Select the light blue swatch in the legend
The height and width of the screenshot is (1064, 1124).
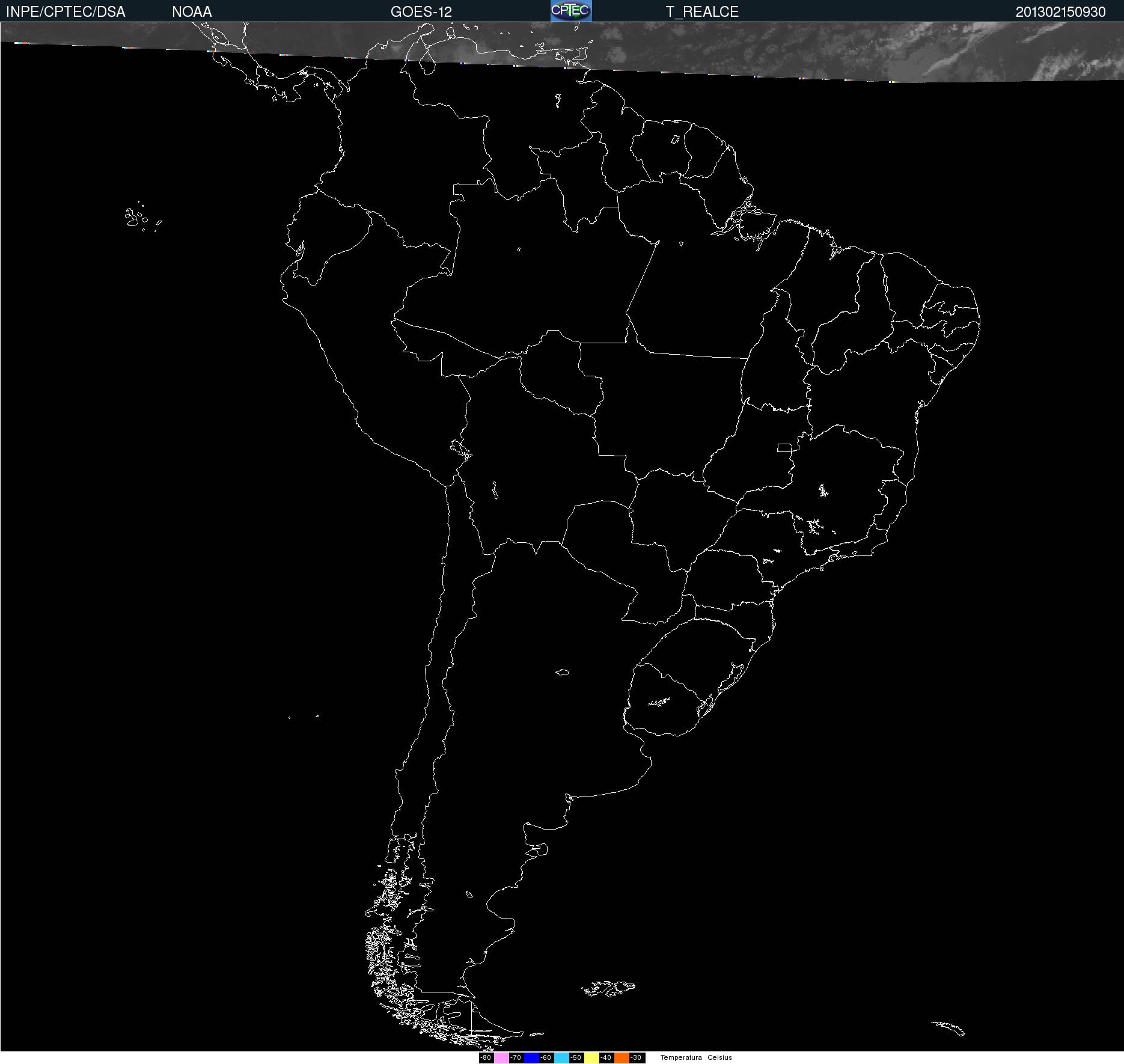(x=561, y=1058)
